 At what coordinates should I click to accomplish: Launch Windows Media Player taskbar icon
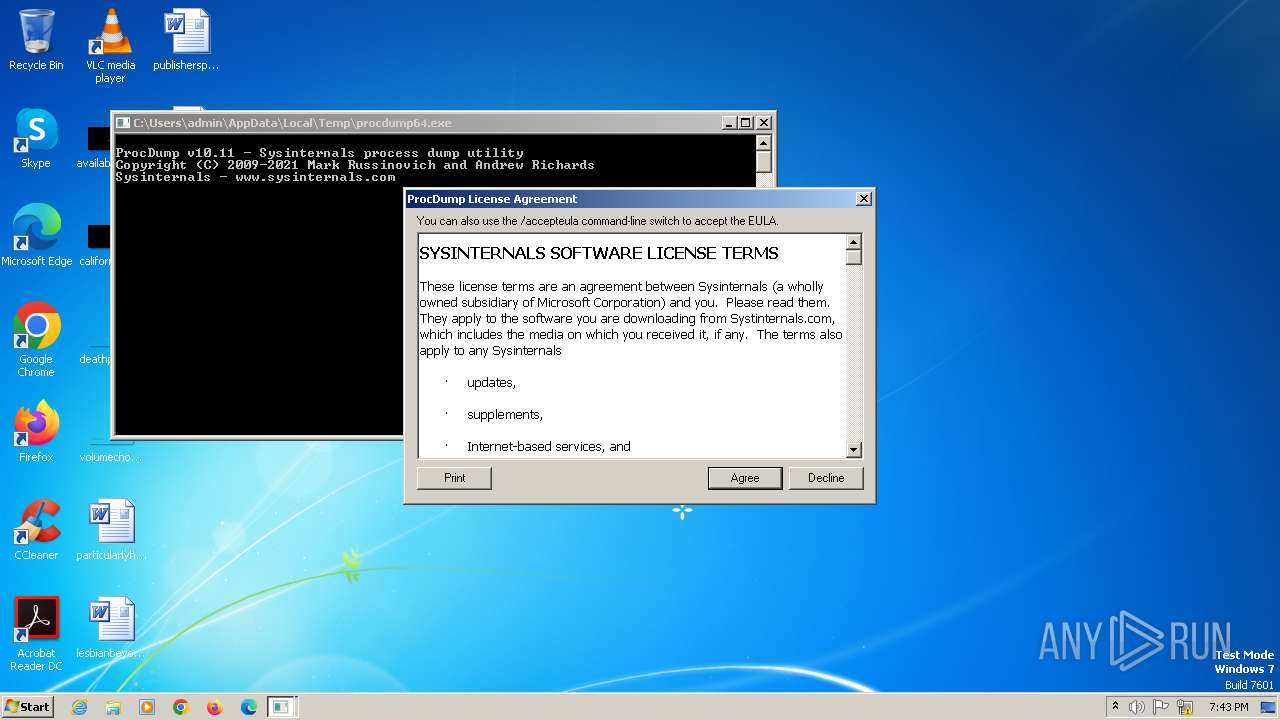[147, 707]
